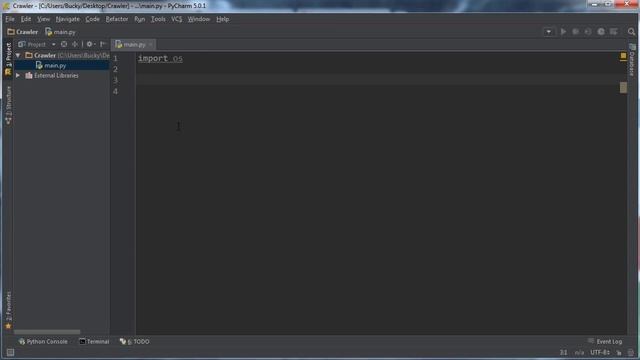Collapse the Crawler project folder
This screenshot has width=640, height=360.
click(18, 55)
